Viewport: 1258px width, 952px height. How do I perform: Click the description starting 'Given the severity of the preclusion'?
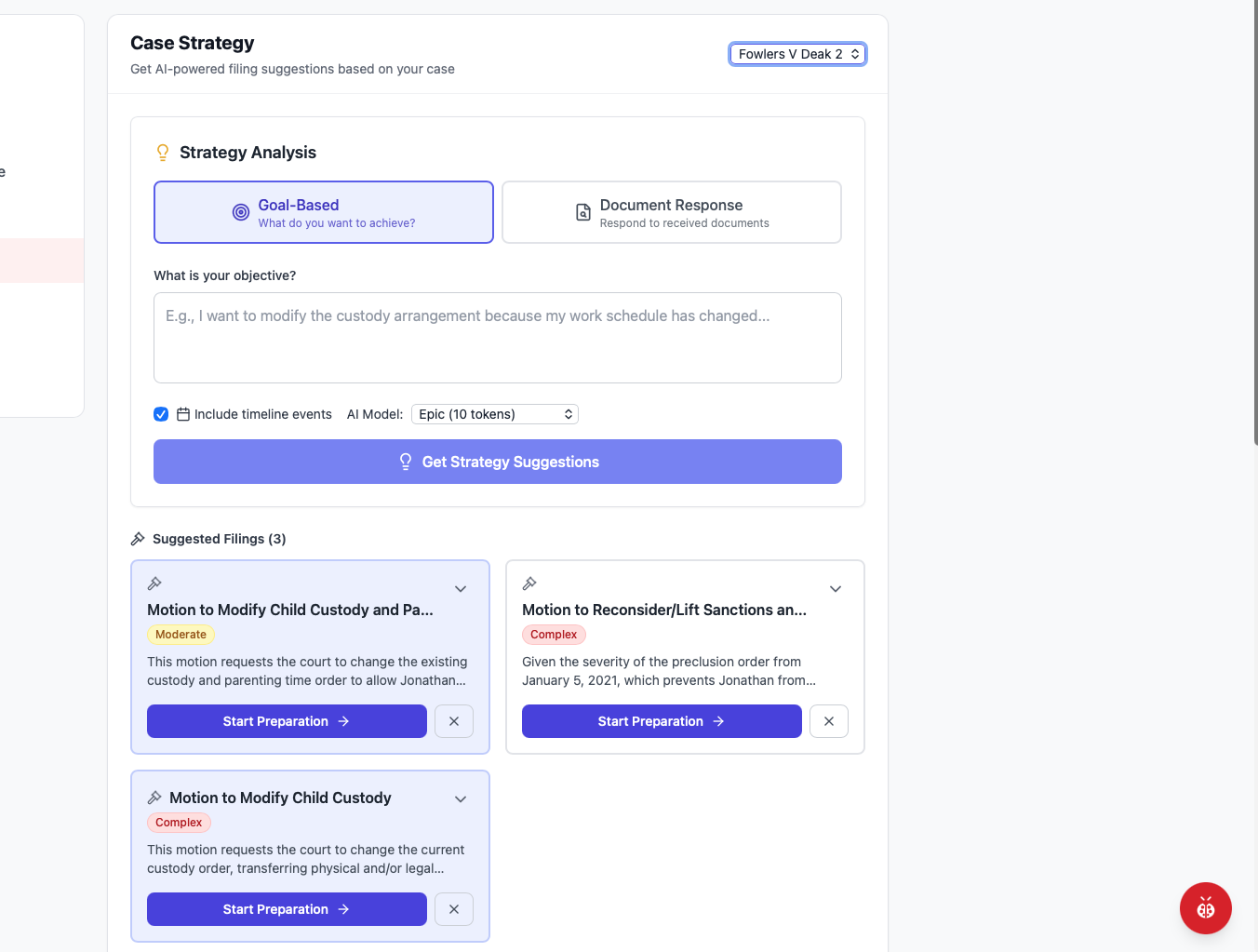coord(669,671)
